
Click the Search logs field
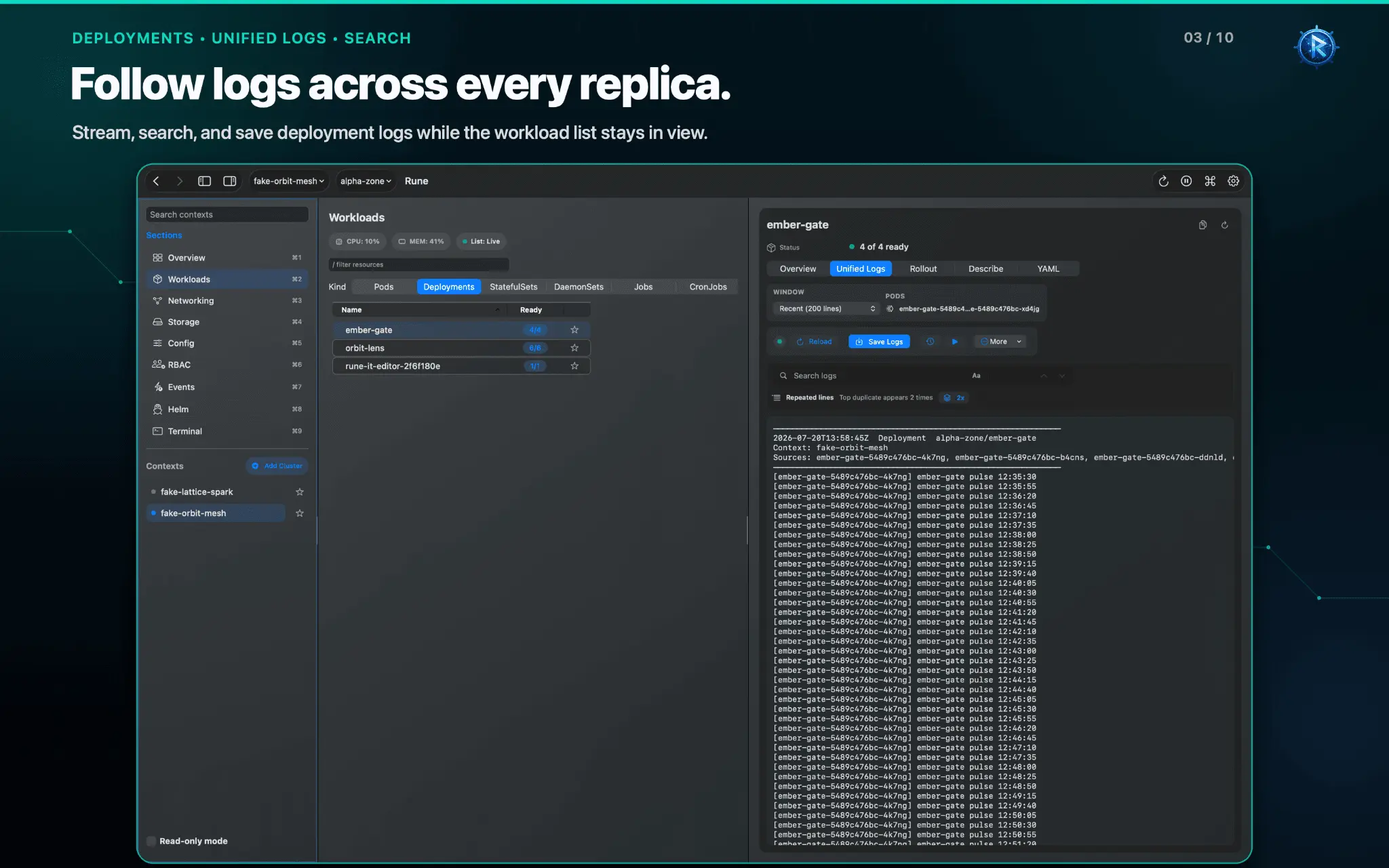point(875,376)
